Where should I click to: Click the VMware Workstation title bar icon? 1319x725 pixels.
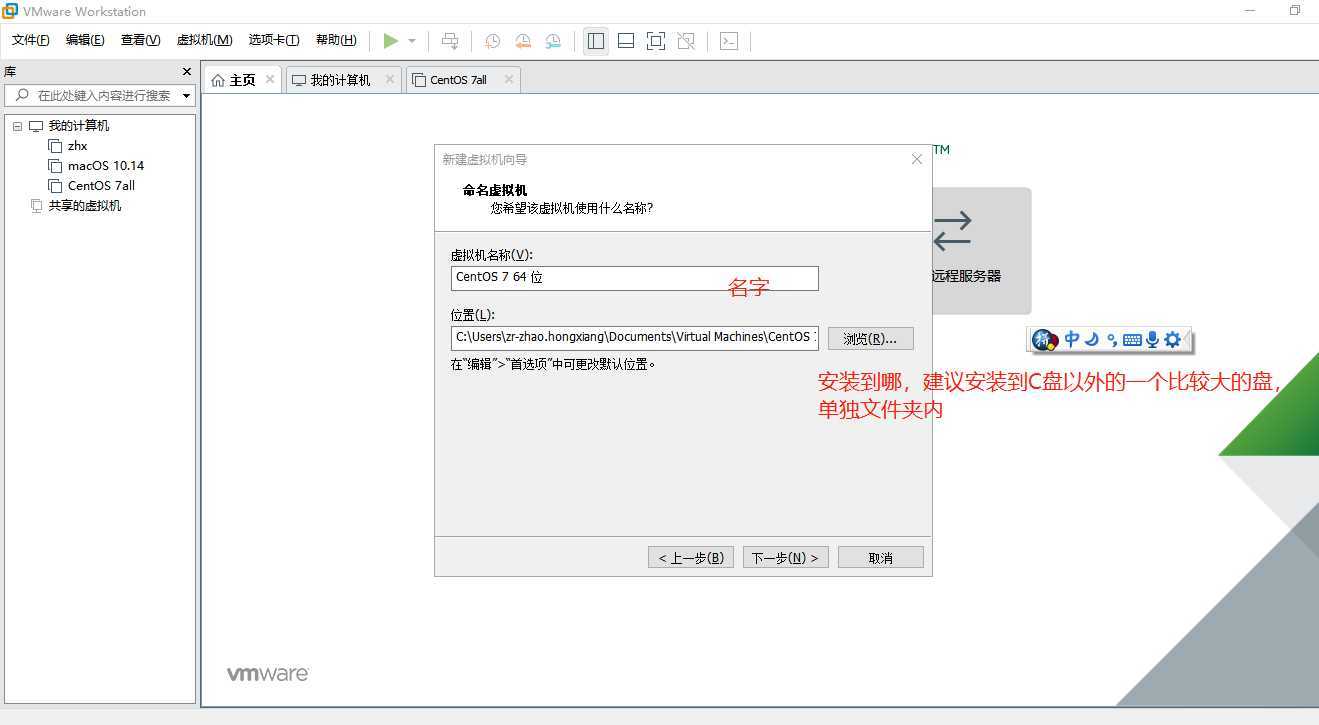point(10,11)
